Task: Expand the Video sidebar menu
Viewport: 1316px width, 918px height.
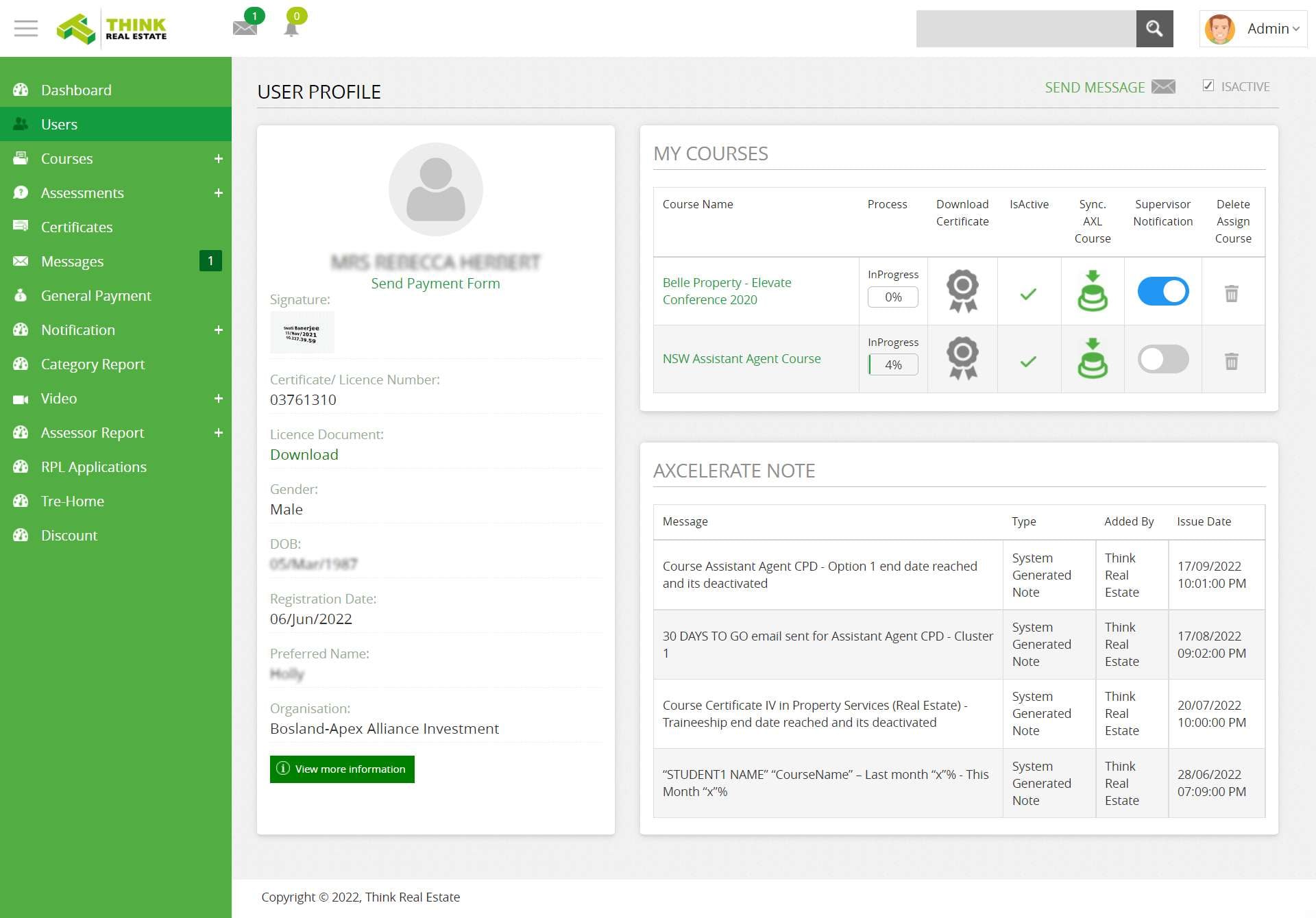Action: 219,399
